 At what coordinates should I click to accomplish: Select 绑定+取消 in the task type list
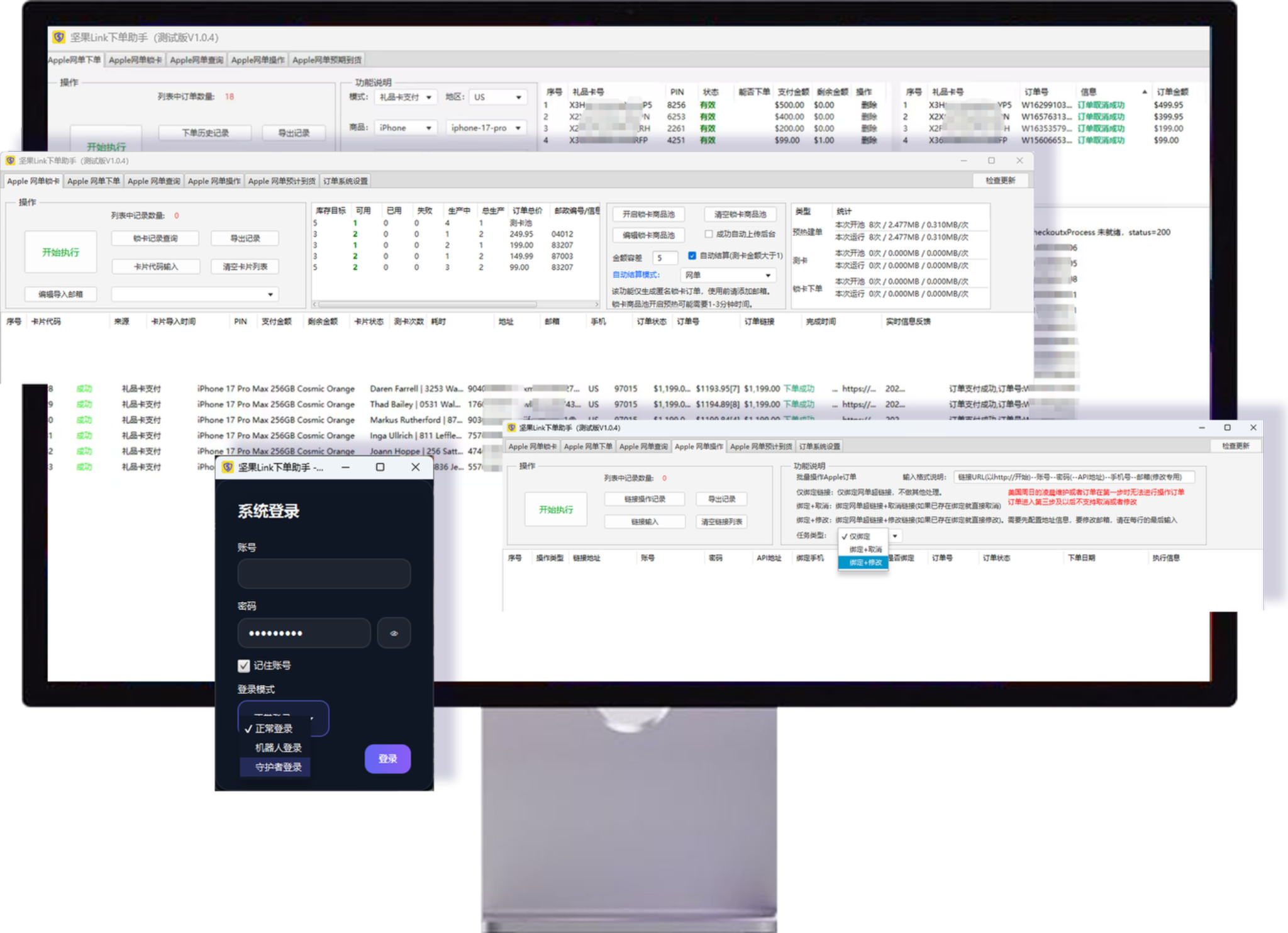tap(862, 549)
